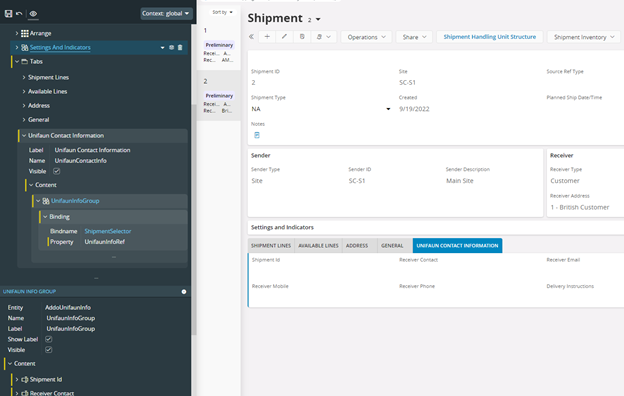Toggle the Show Label checkbox
The height and width of the screenshot is (396, 624).
[x=49, y=339]
